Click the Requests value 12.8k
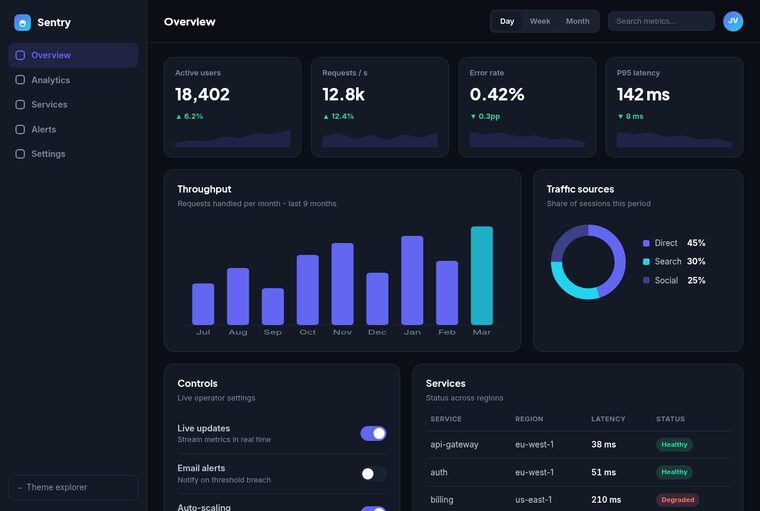 tap(343, 95)
